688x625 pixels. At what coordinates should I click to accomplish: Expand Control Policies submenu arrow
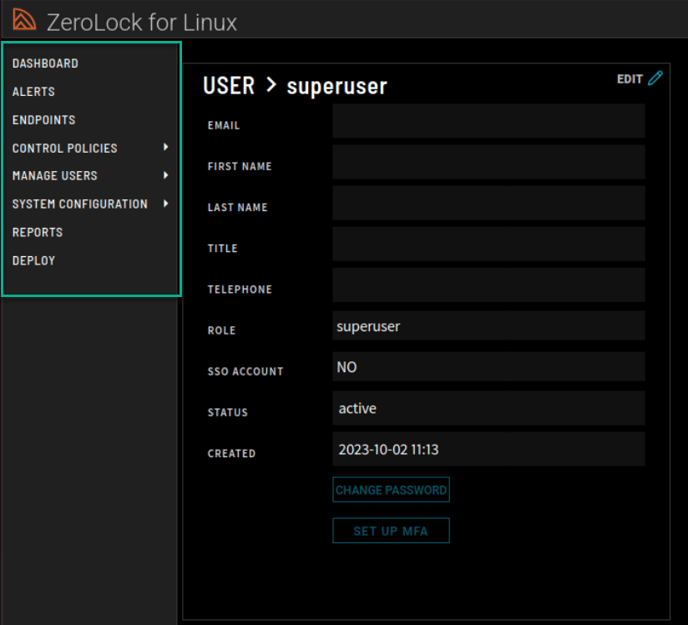[x=165, y=147]
